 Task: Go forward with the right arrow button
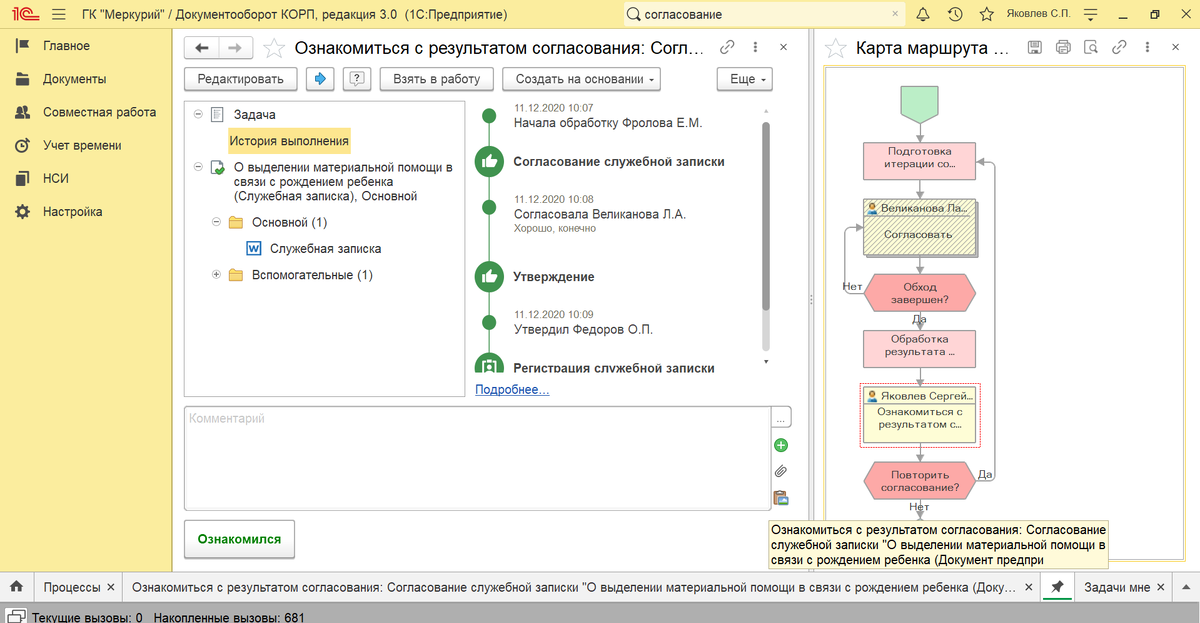click(235, 48)
